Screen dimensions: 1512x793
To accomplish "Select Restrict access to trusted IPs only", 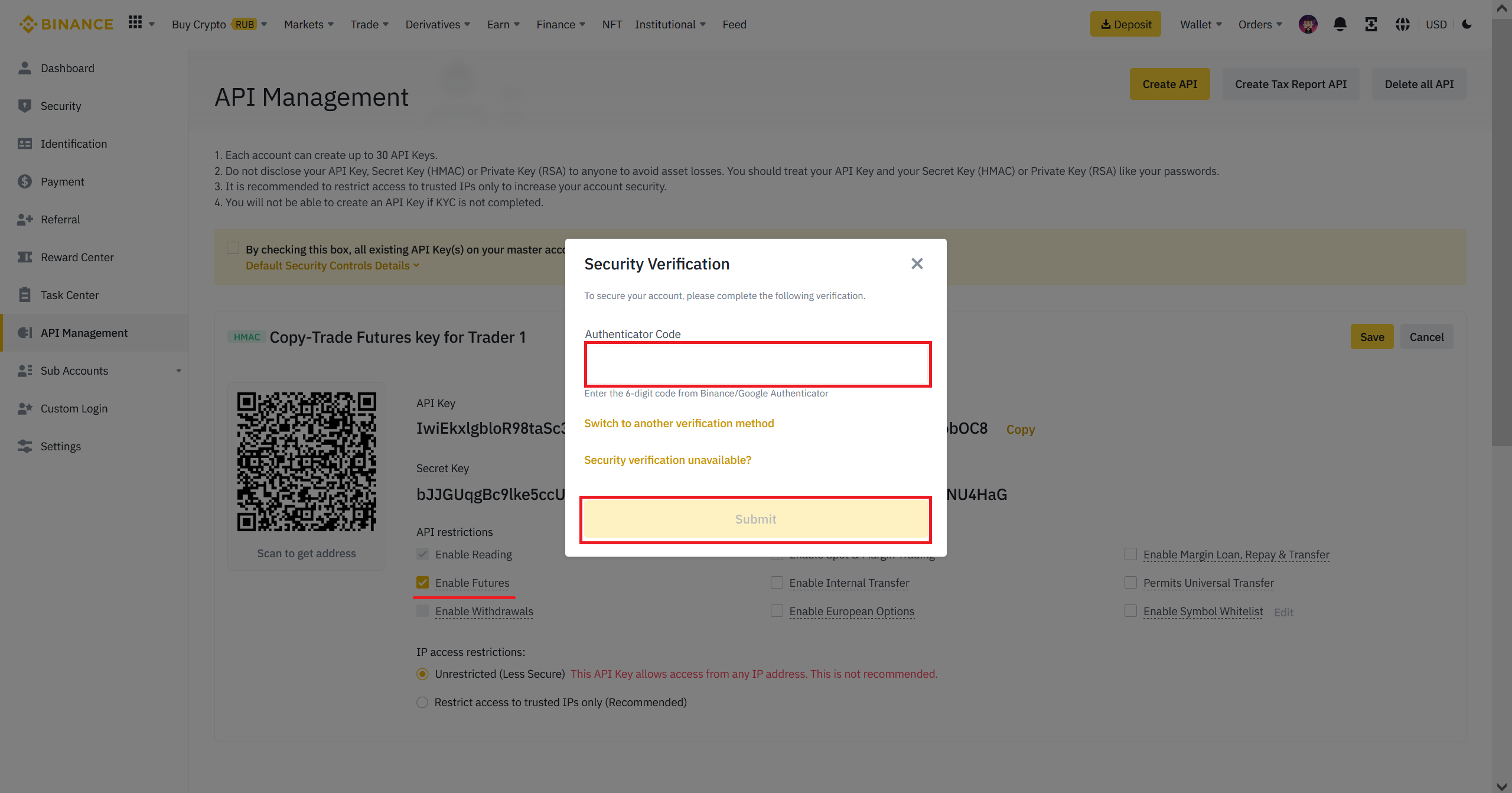I will pyautogui.click(x=422, y=702).
